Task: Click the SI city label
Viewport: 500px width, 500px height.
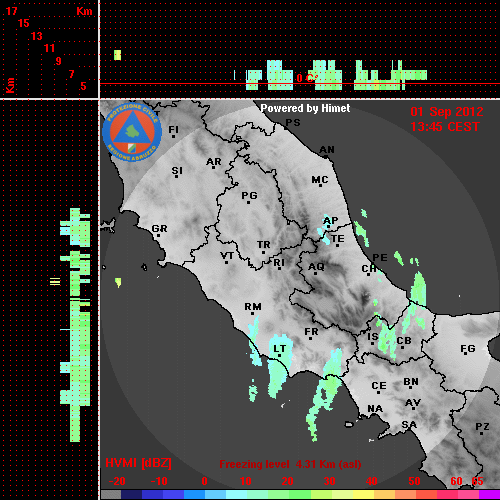Action: (x=177, y=171)
